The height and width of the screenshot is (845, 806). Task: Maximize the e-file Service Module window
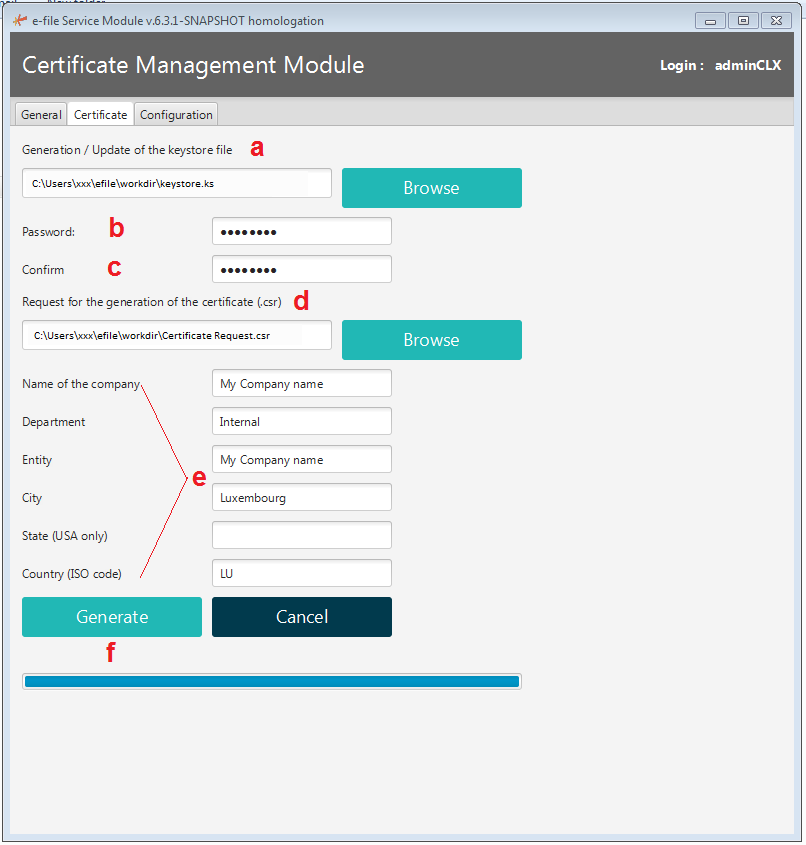743,20
